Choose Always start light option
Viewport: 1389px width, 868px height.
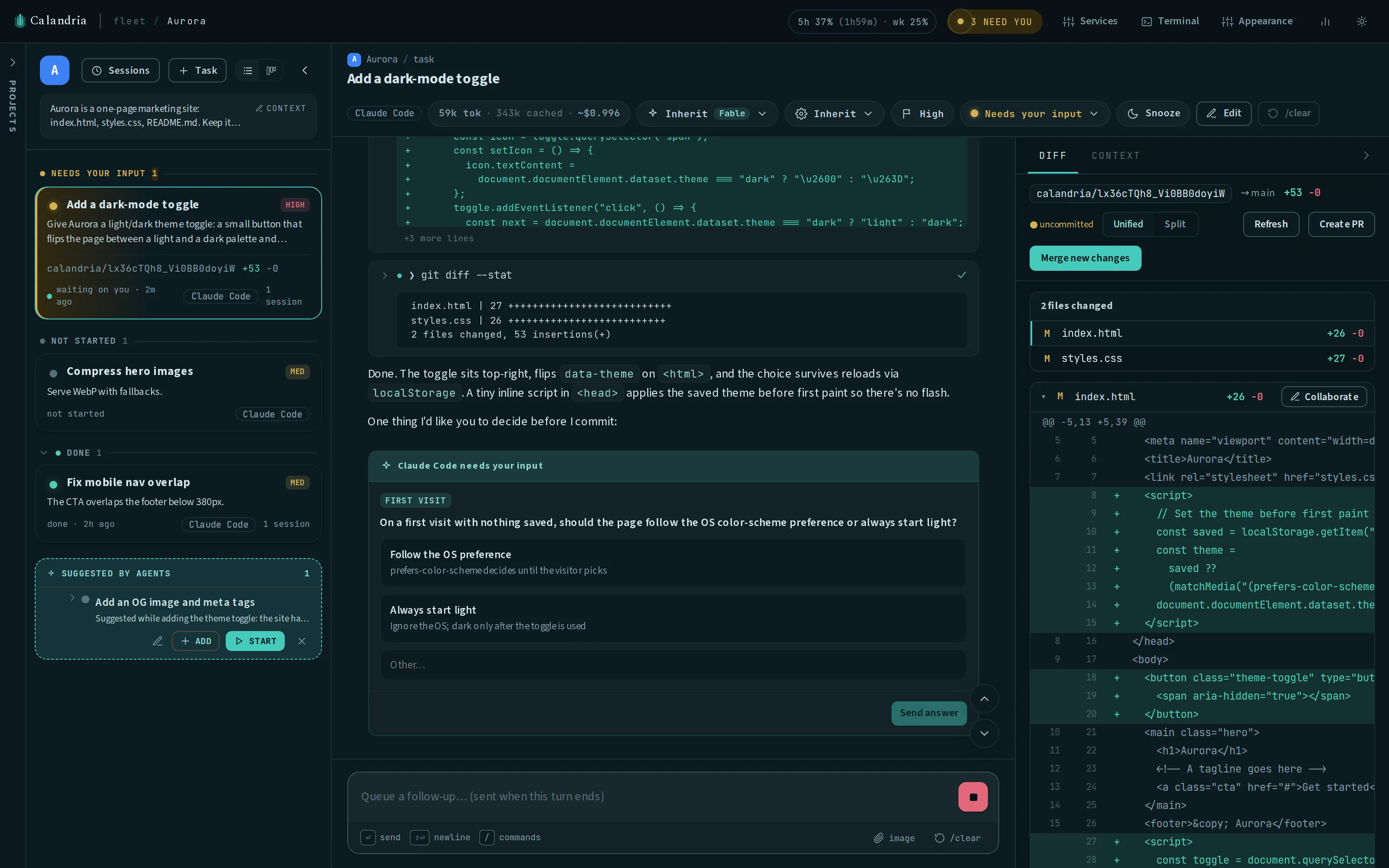tap(673, 618)
